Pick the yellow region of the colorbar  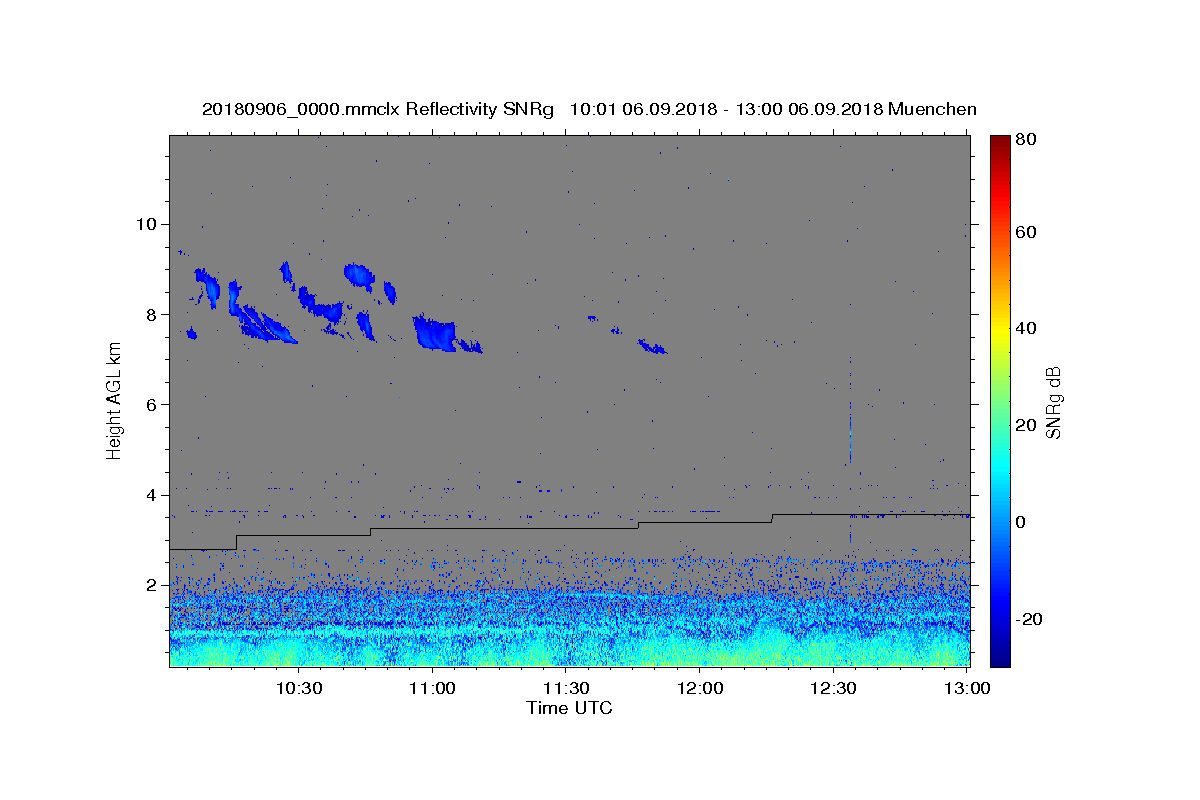1000,330
